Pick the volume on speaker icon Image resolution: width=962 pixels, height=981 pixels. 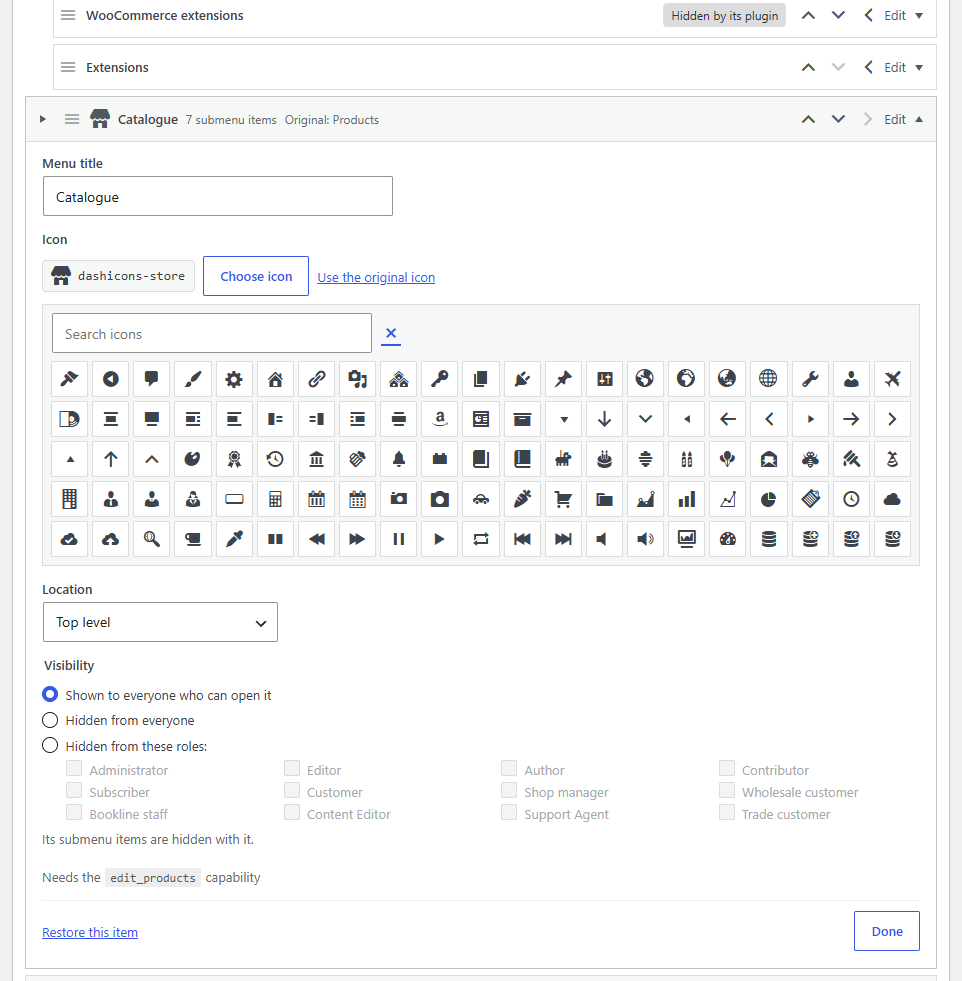click(646, 539)
